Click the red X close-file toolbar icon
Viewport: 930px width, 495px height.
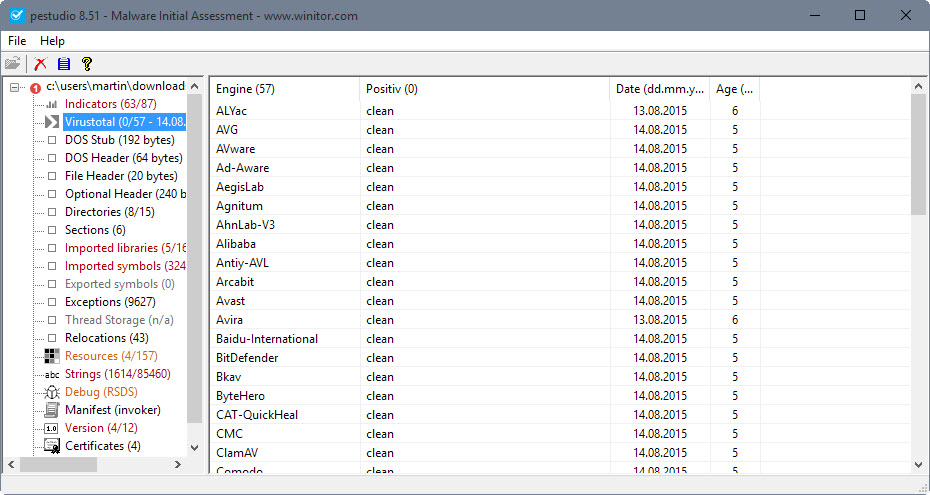click(40, 63)
